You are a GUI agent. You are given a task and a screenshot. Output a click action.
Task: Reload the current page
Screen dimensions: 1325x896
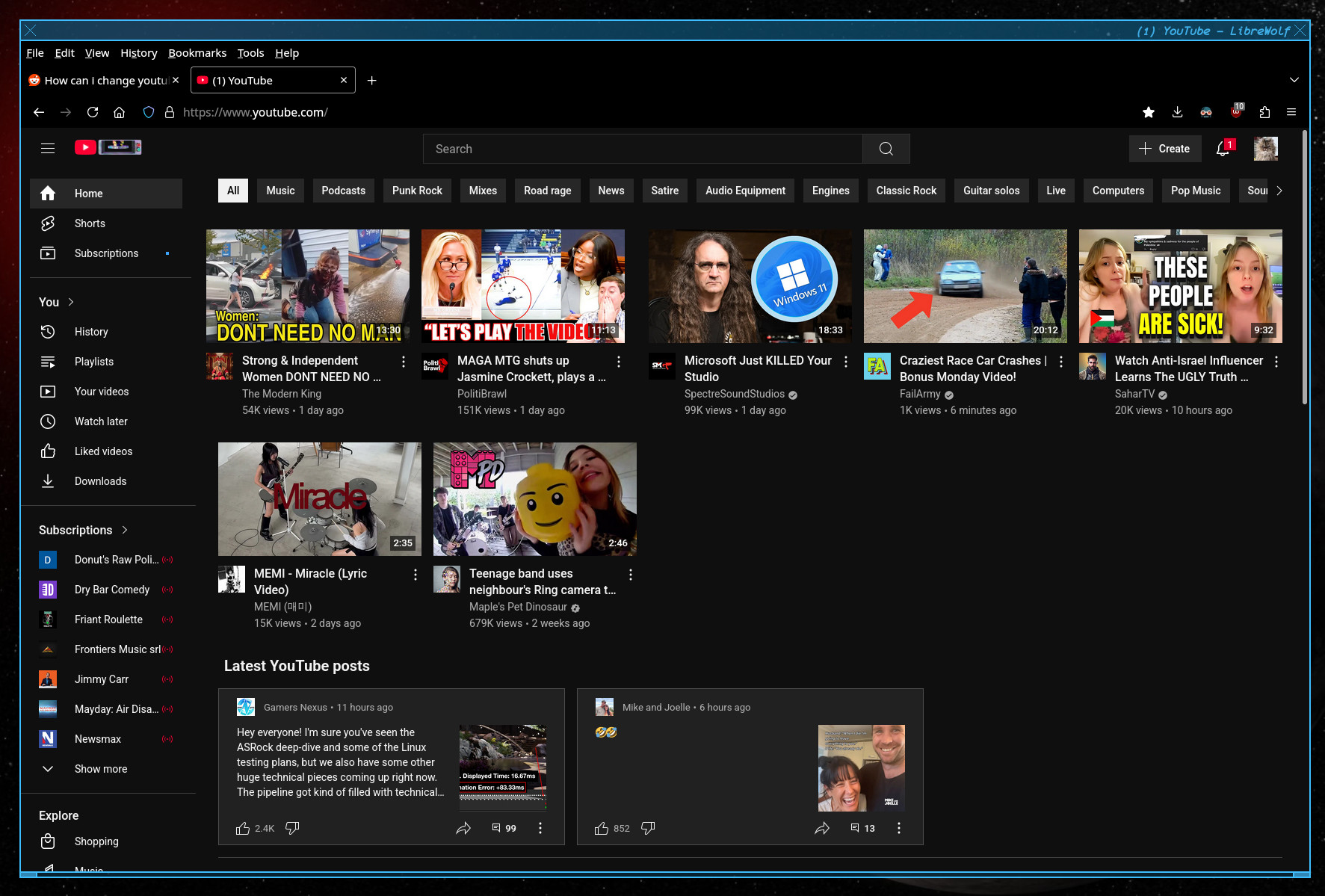coord(93,112)
